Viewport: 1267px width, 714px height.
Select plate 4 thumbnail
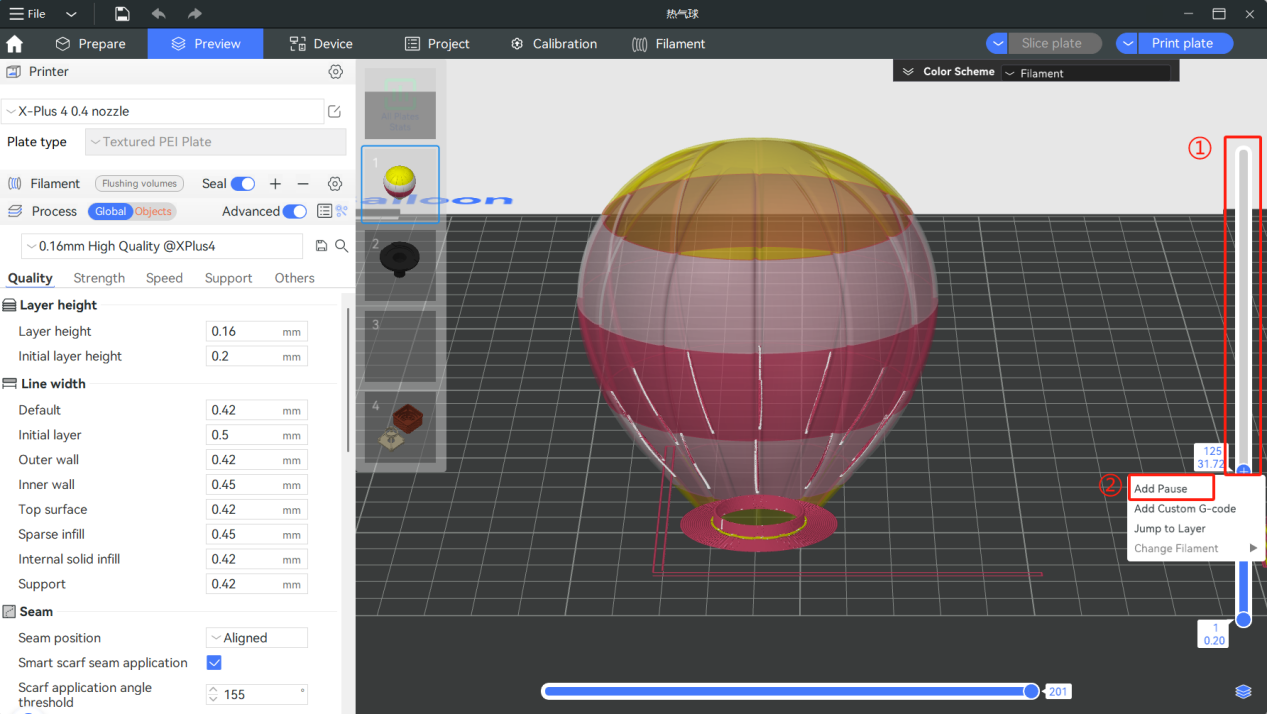coord(400,428)
